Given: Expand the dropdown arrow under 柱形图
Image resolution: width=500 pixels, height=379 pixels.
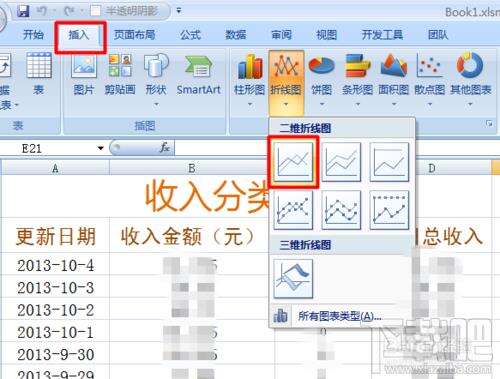Looking at the screenshot, I should 250,105.
